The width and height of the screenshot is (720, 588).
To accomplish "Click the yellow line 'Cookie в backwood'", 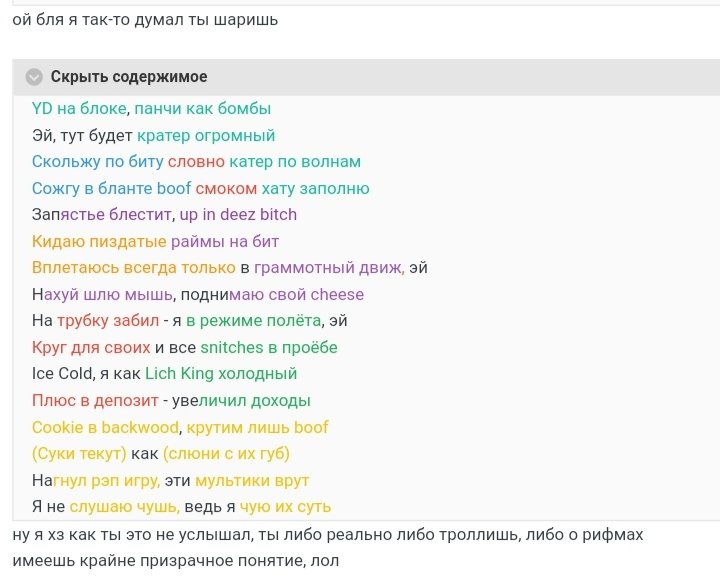I will 180,427.
